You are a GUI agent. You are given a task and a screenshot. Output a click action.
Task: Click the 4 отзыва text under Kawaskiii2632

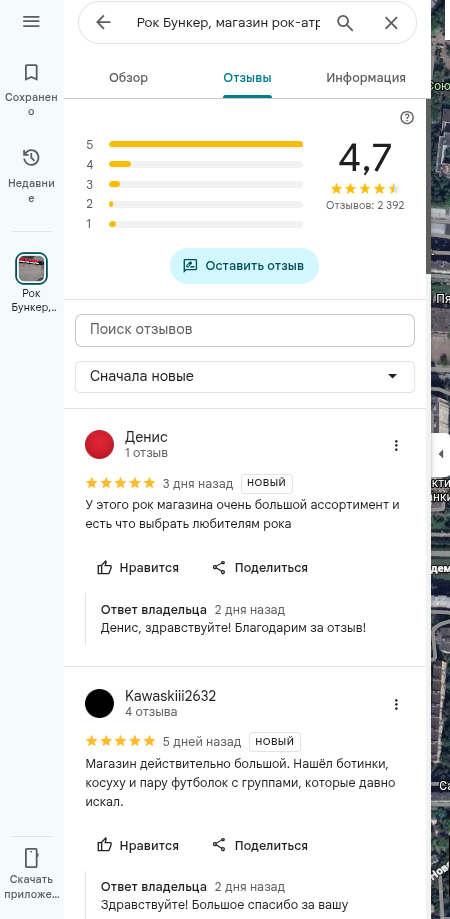[x=151, y=712]
